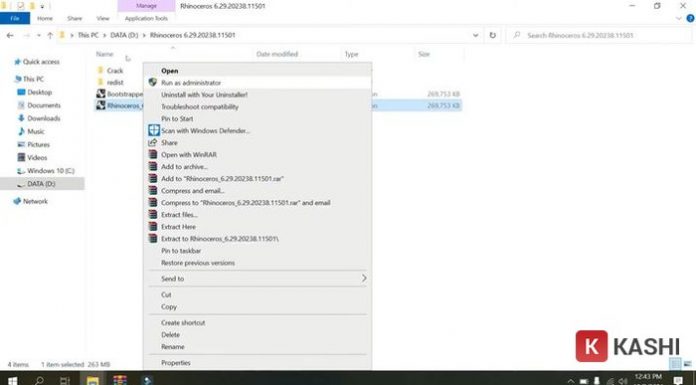This screenshot has width=696, height=385.
Task: Open the File ribbon tab
Action: click(x=15, y=18)
